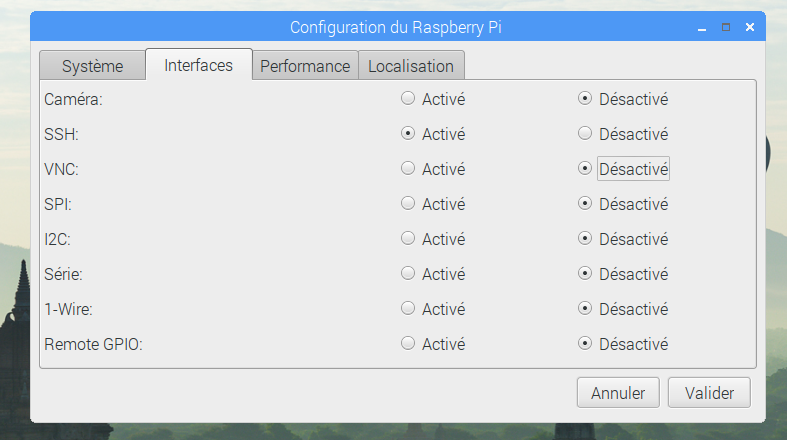
Task: Click the 1-Wire: label
Action: pos(68,309)
